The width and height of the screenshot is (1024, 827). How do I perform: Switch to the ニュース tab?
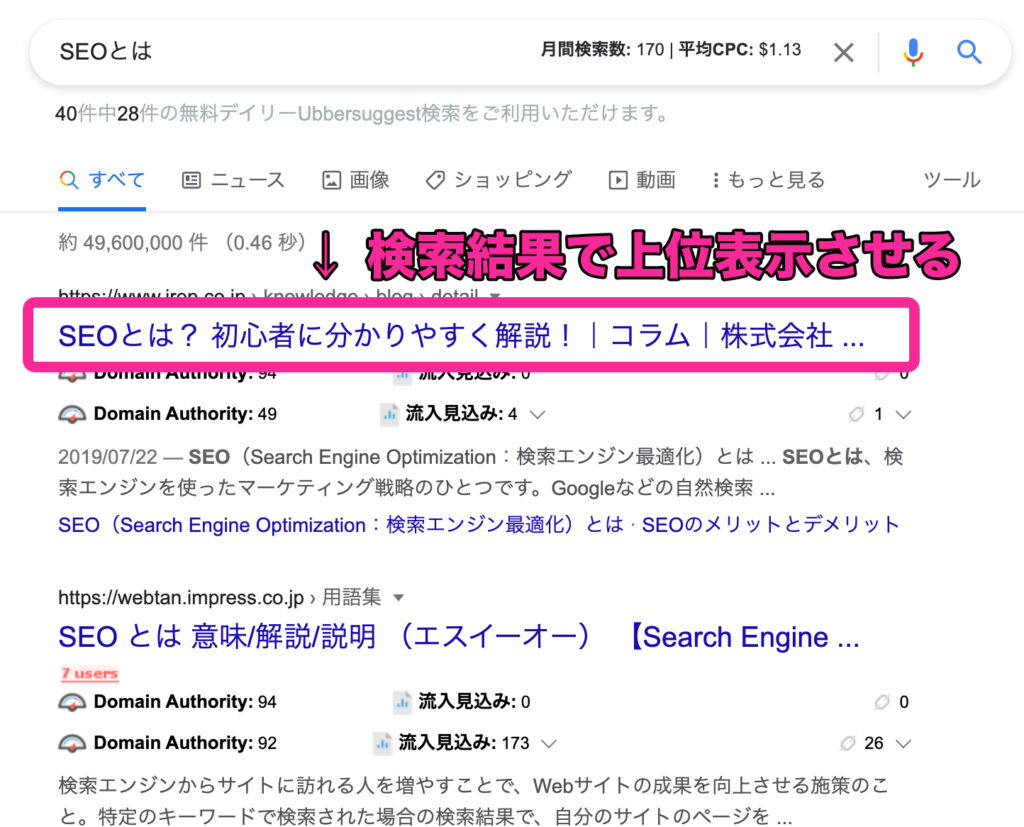coord(233,180)
